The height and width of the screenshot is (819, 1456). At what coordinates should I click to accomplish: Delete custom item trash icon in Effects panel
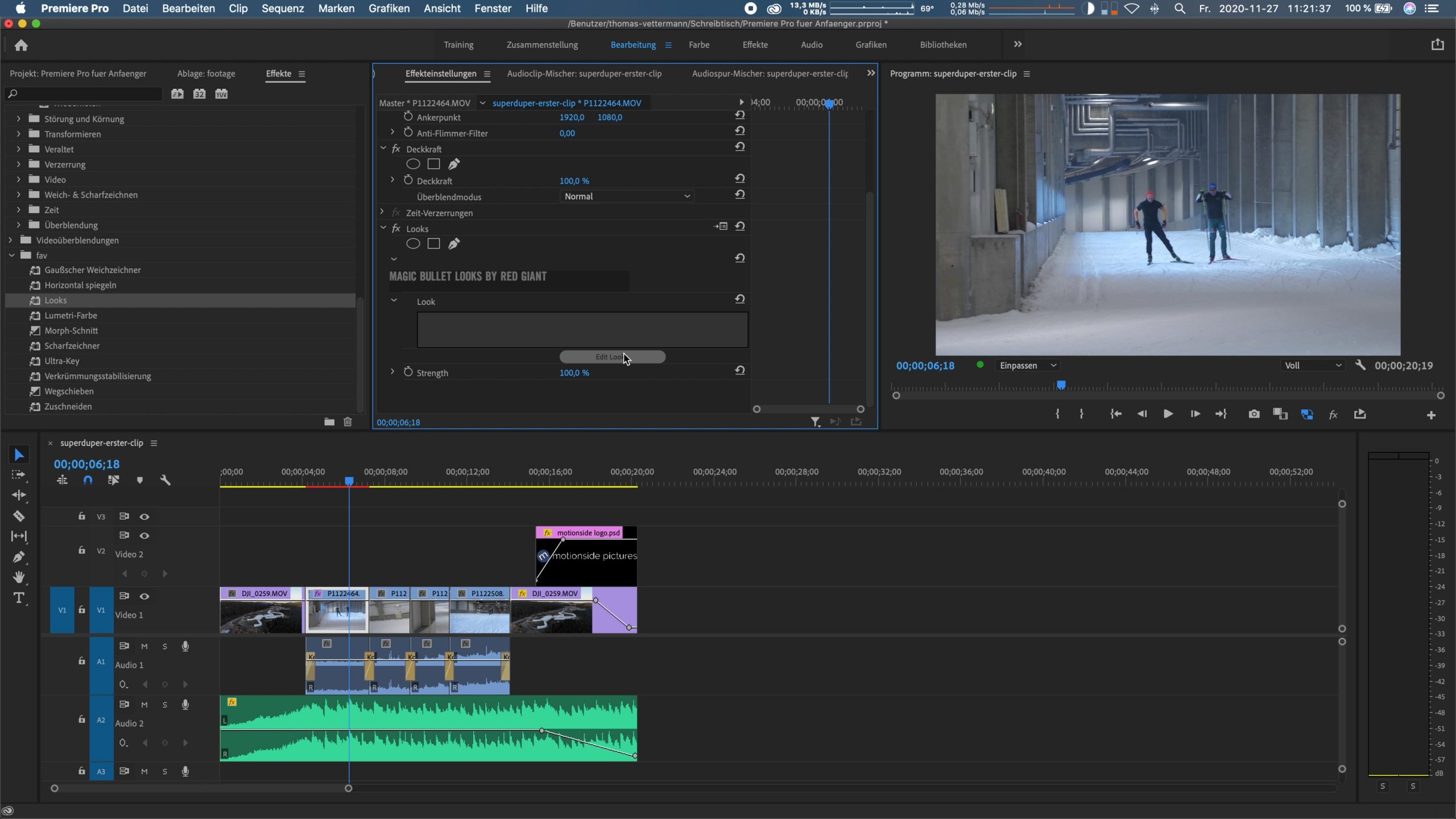coord(348,421)
